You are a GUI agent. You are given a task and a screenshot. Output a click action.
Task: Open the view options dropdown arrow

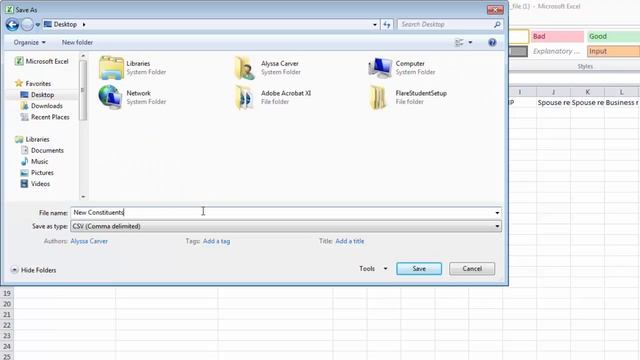470,42
